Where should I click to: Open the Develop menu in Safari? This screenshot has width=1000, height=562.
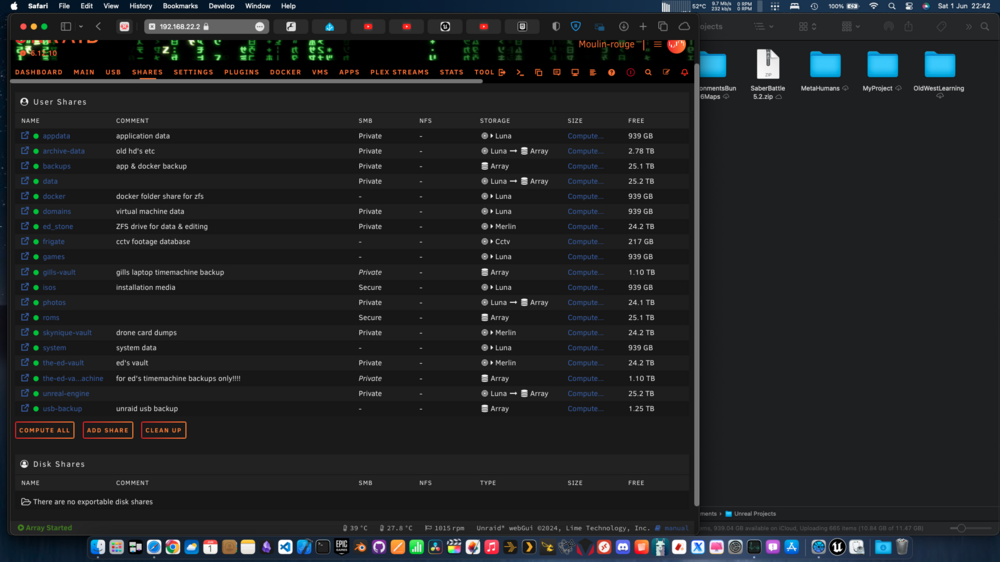point(221,6)
